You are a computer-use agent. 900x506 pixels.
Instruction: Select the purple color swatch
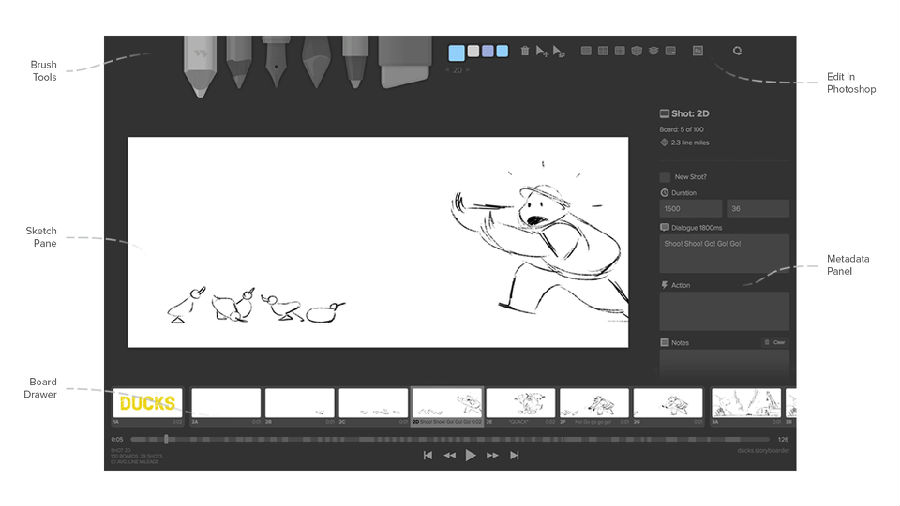(x=487, y=51)
